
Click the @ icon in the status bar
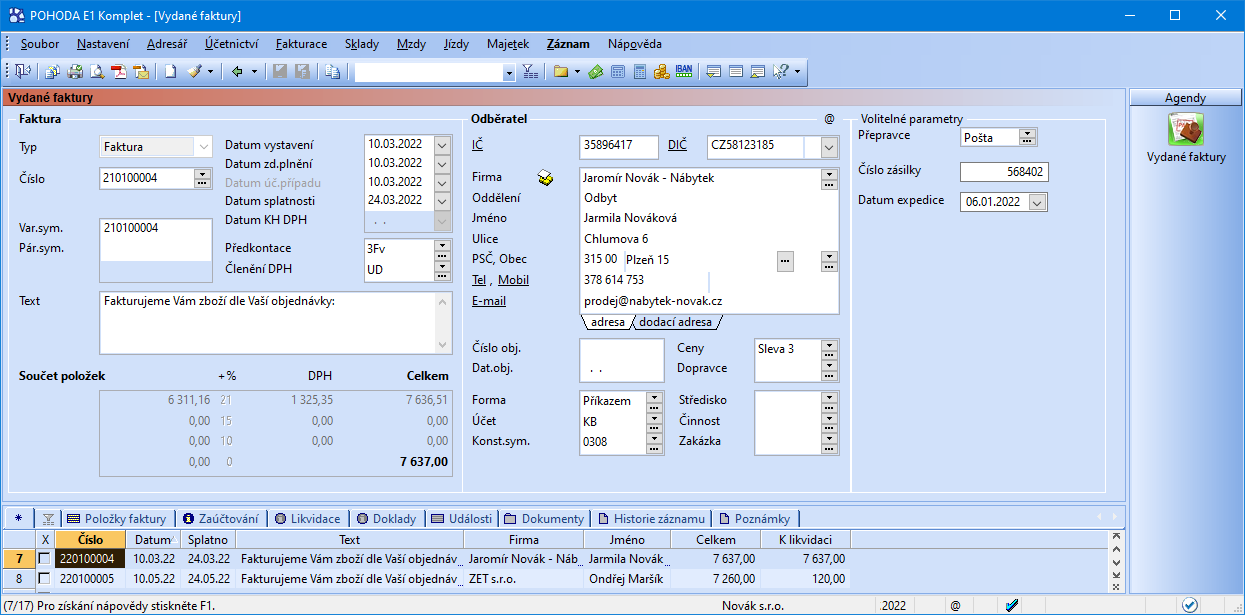(x=955, y=605)
